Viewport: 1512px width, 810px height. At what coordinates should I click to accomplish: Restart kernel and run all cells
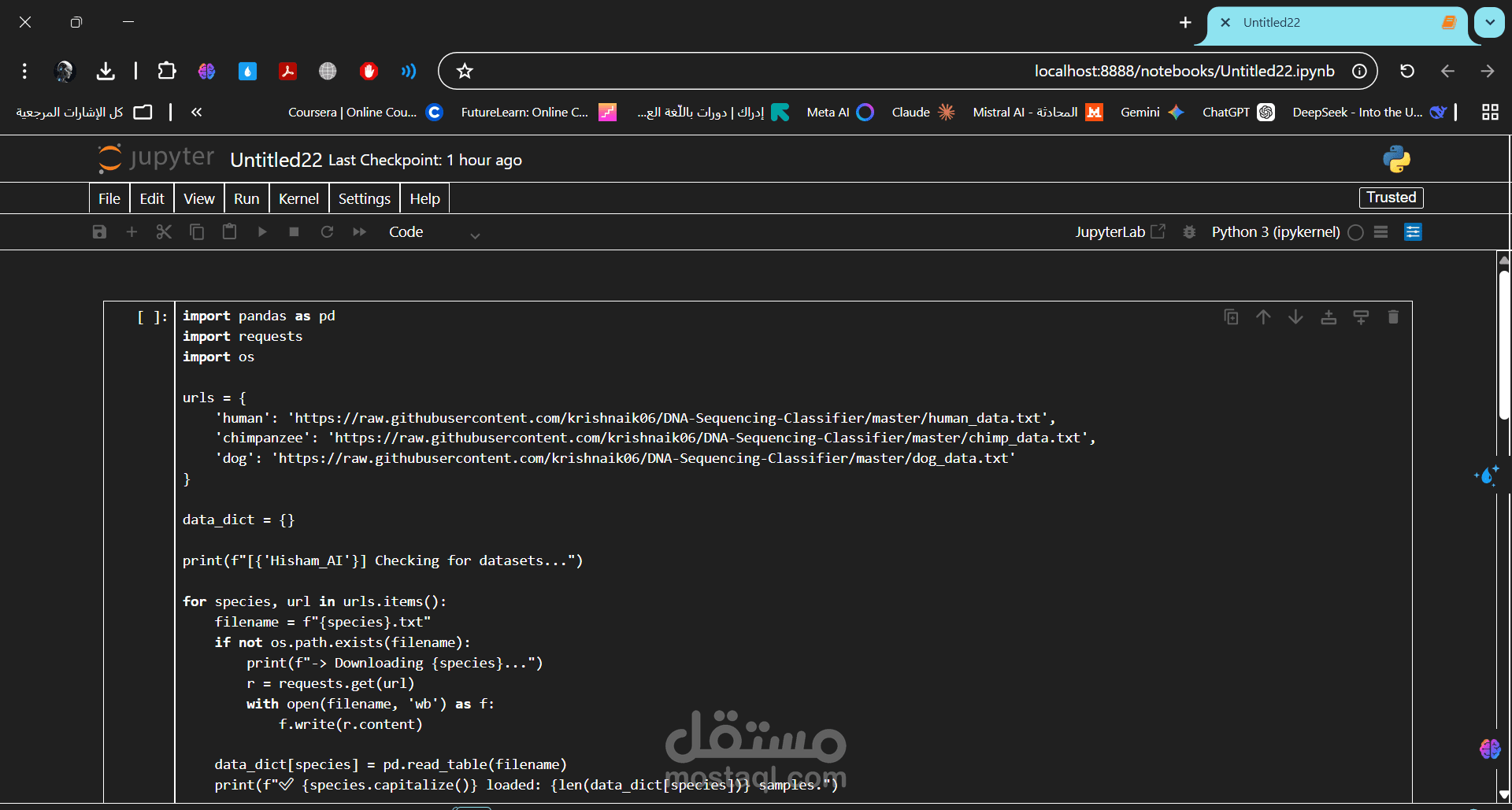359,231
